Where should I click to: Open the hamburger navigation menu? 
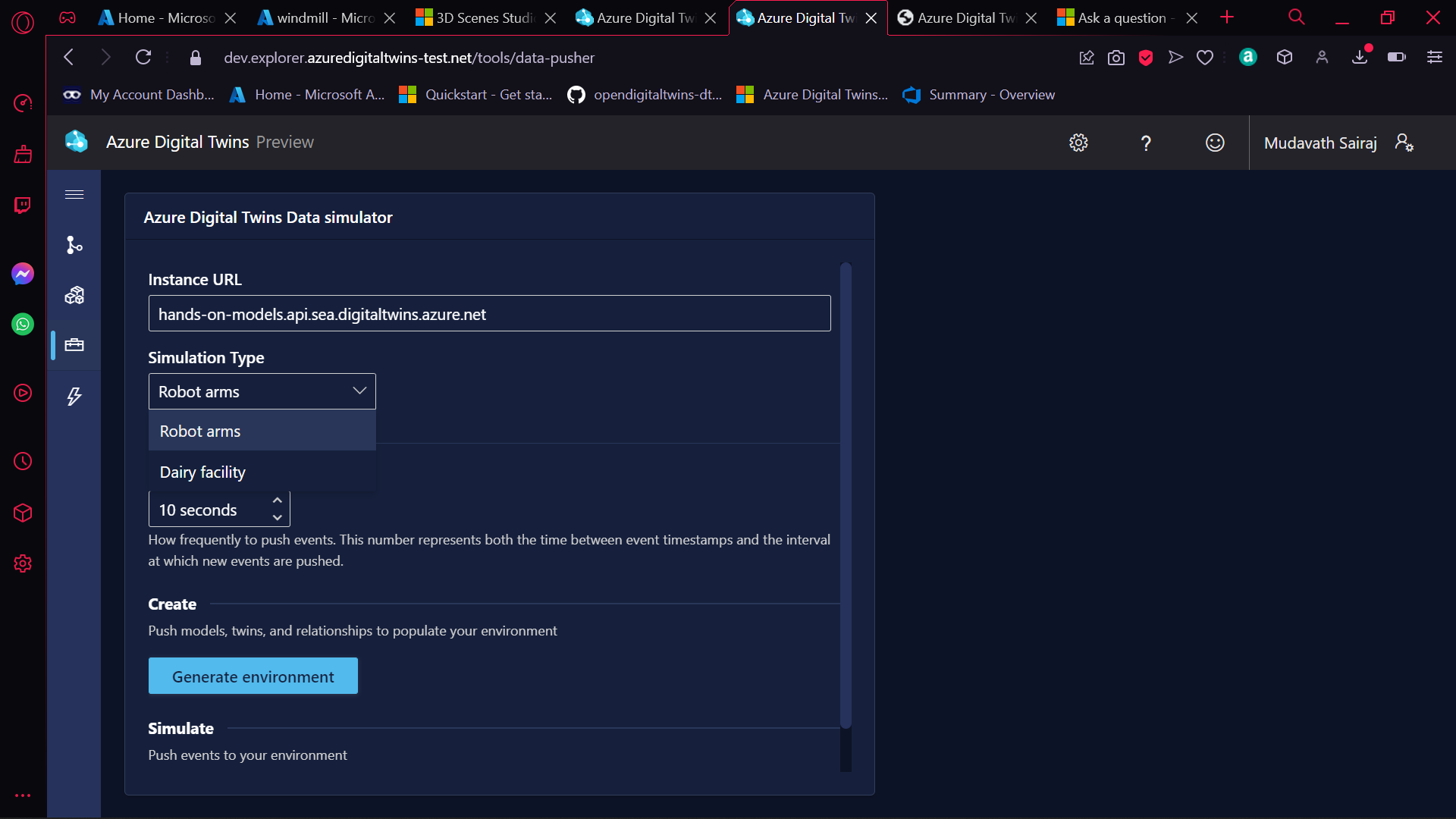74,195
